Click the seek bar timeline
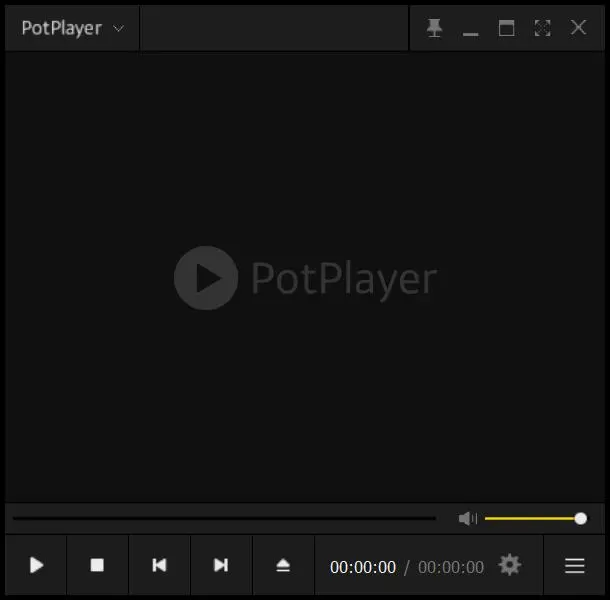610x600 pixels. click(224, 518)
